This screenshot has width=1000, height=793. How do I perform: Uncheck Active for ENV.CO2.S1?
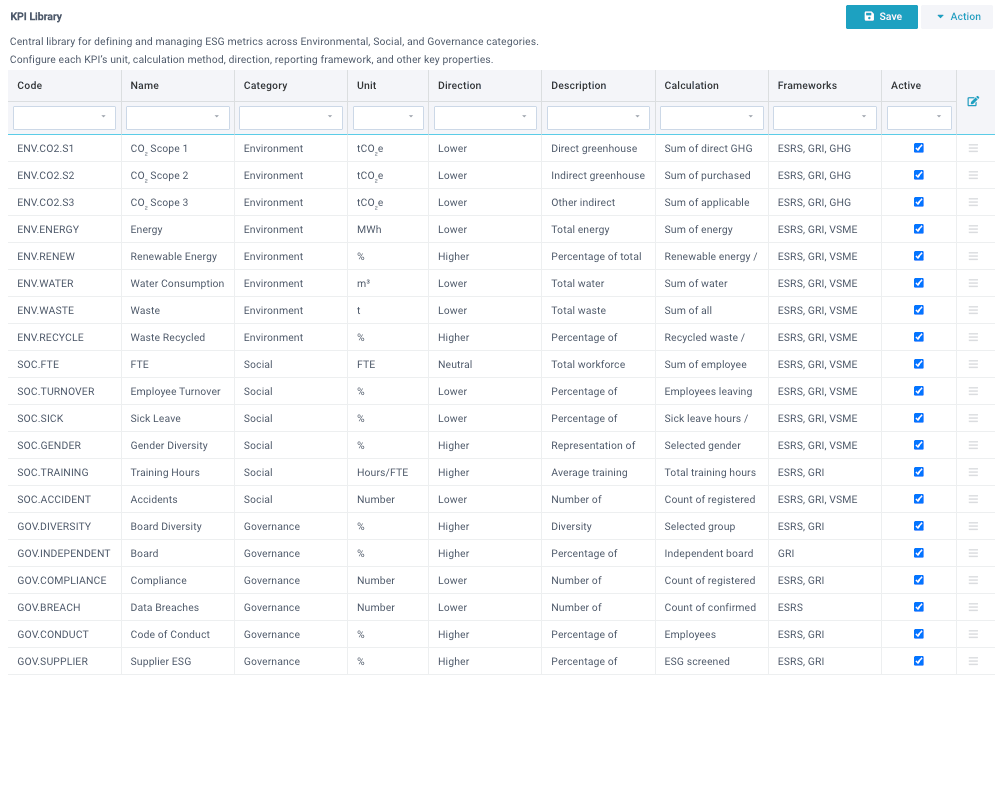[x=918, y=148]
